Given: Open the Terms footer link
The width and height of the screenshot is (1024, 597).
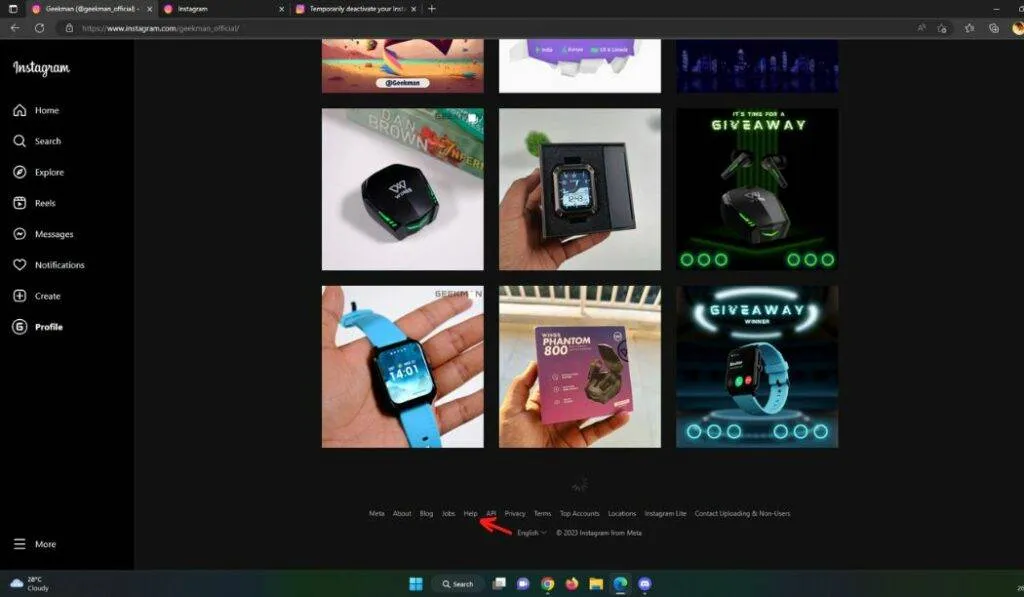Looking at the screenshot, I should (x=543, y=513).
